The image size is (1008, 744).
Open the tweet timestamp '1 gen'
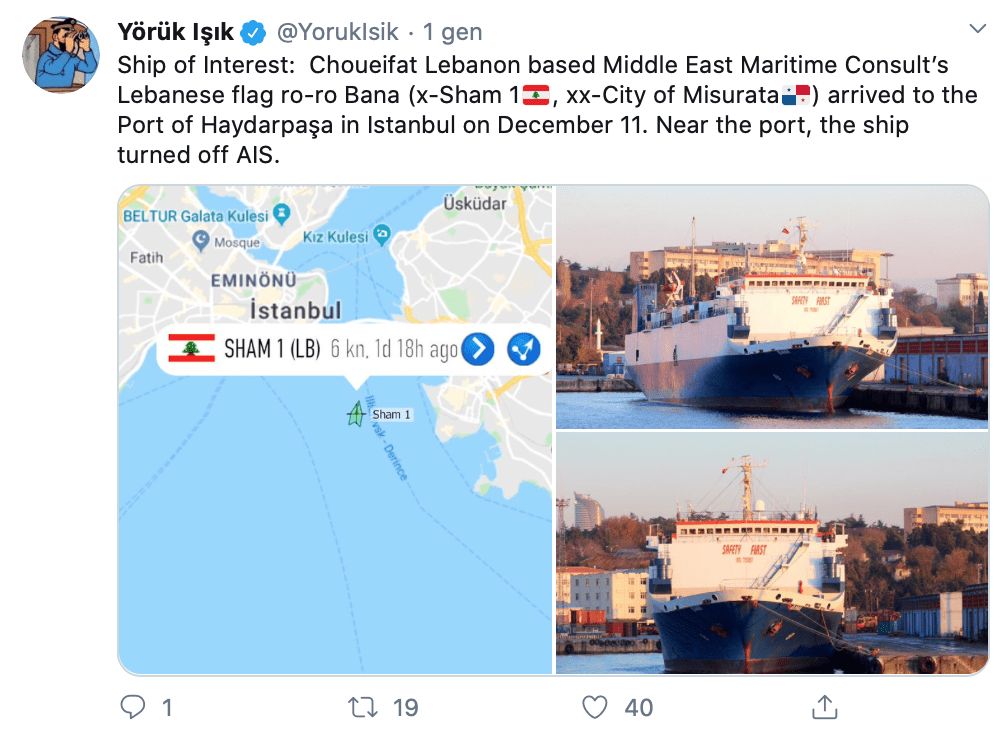pos(452,33)
